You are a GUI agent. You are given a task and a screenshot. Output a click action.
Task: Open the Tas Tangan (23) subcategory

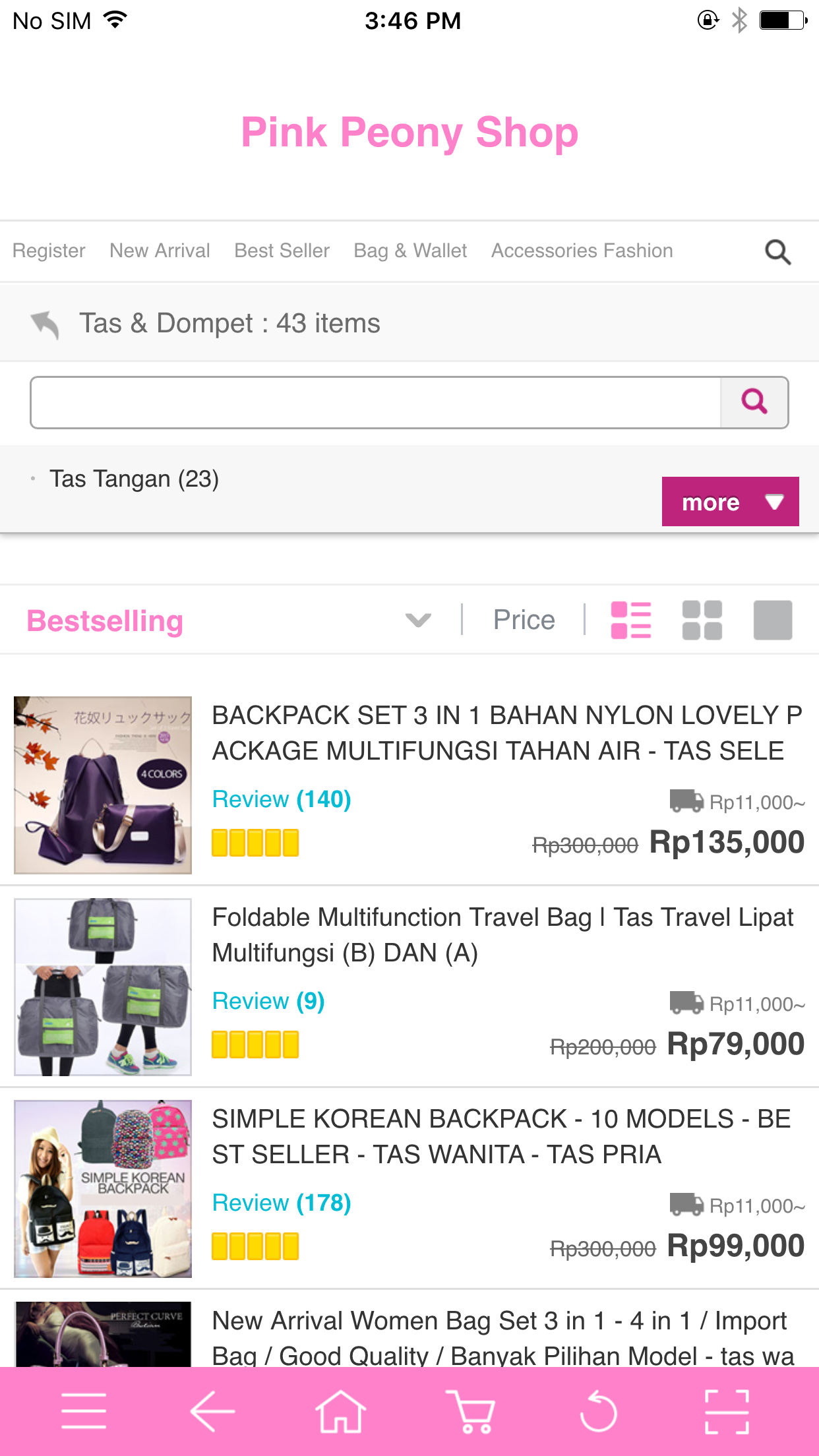(x=134, y=479)
